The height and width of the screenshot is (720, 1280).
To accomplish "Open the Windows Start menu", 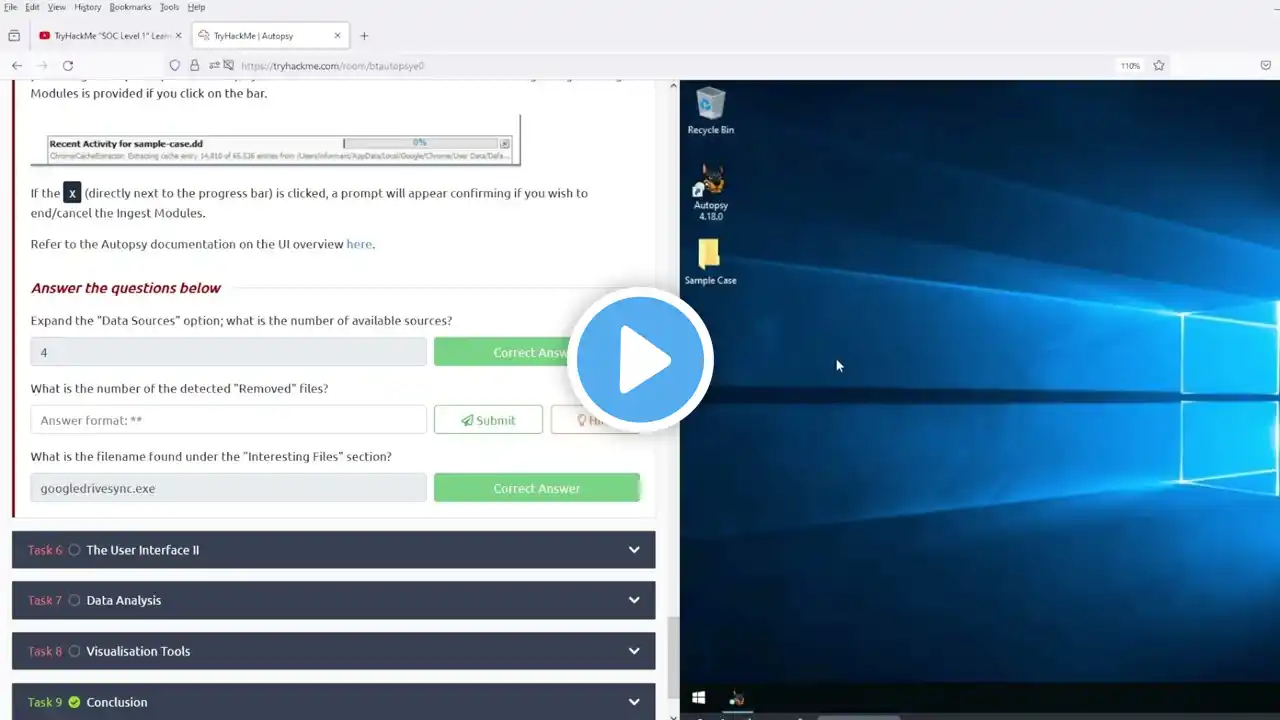I will pos(698,698).
